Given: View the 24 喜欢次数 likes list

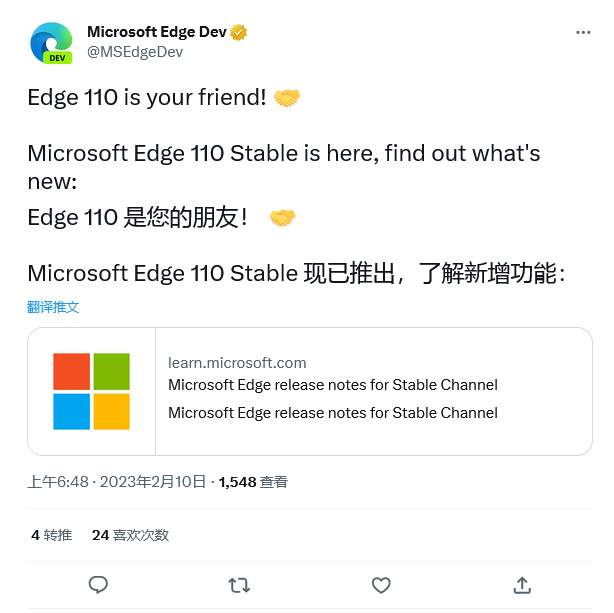Looking at the screenshot, I should coord(130,535).
